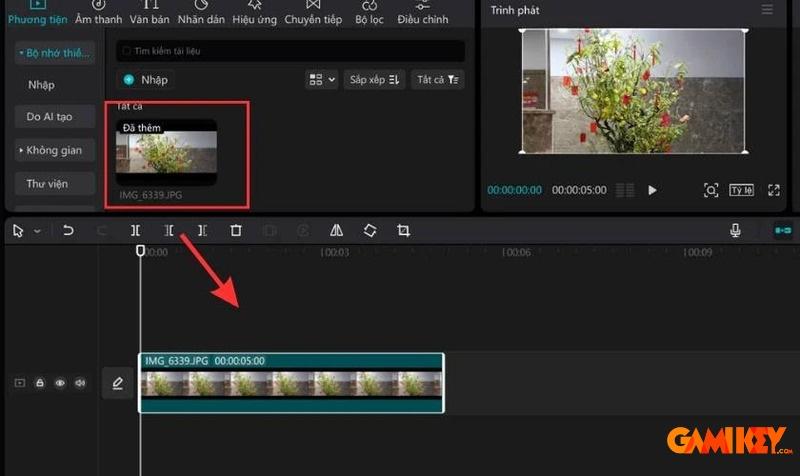Toggle the track lock icon

click(40, 383)
